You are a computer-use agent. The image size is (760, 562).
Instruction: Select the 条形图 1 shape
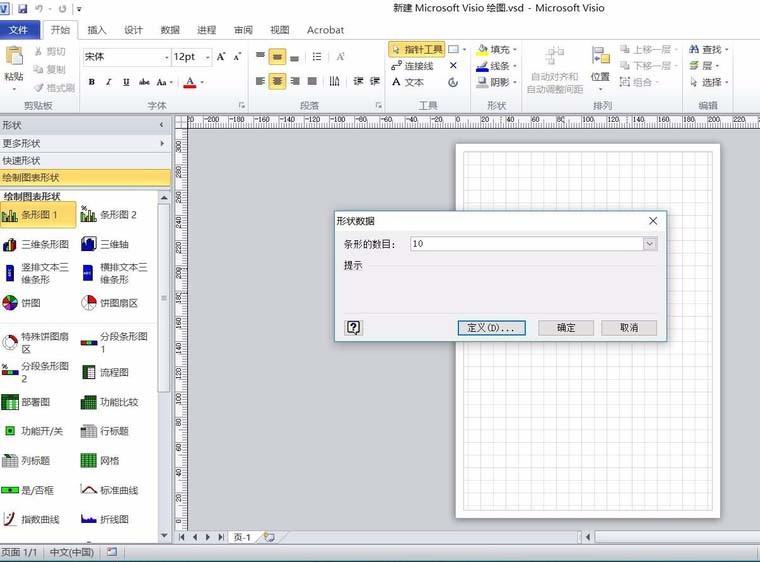(38, 214)
